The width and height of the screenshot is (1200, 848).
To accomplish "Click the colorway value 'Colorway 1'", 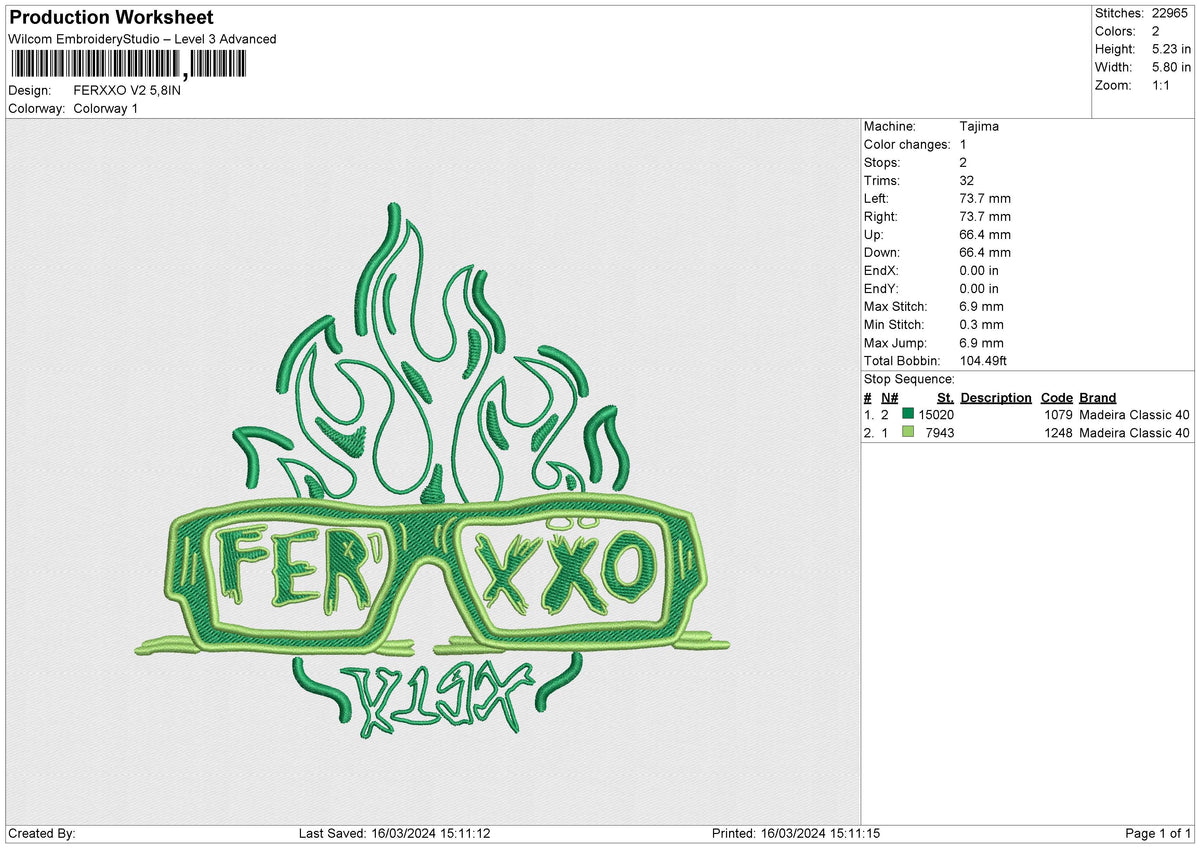I will coord(106,108).
